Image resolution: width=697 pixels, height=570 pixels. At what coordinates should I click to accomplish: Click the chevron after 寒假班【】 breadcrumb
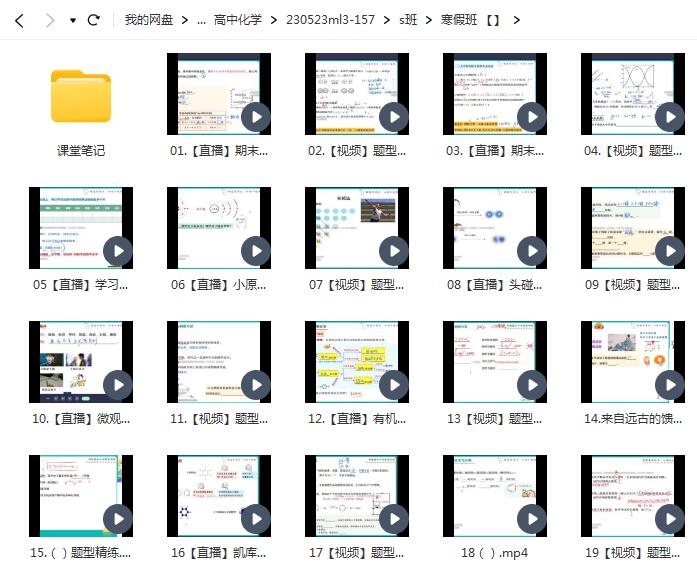pyautogui.click(x=517, y=20)
